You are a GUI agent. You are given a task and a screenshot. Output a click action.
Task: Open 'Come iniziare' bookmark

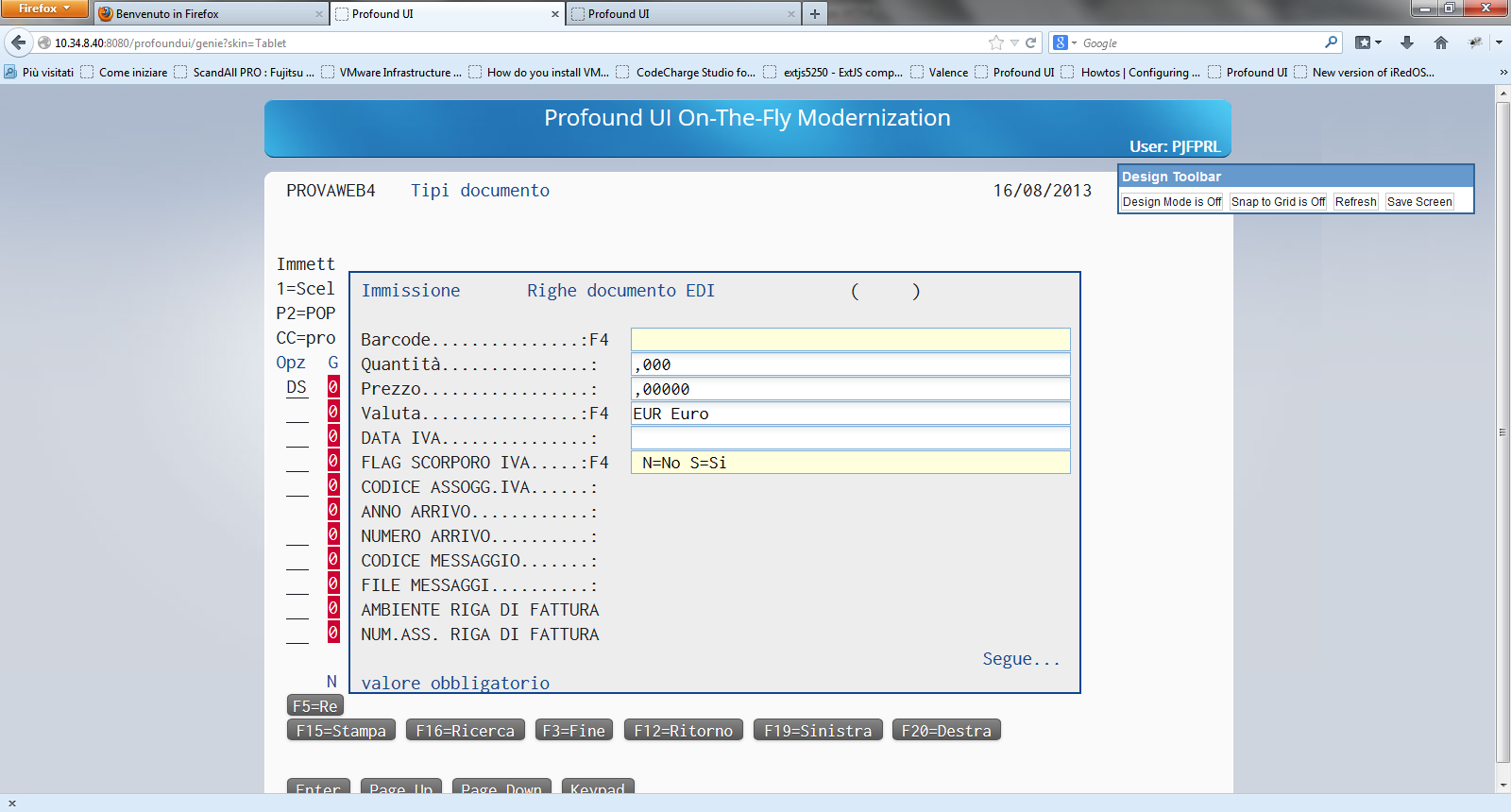coord(125,73)
